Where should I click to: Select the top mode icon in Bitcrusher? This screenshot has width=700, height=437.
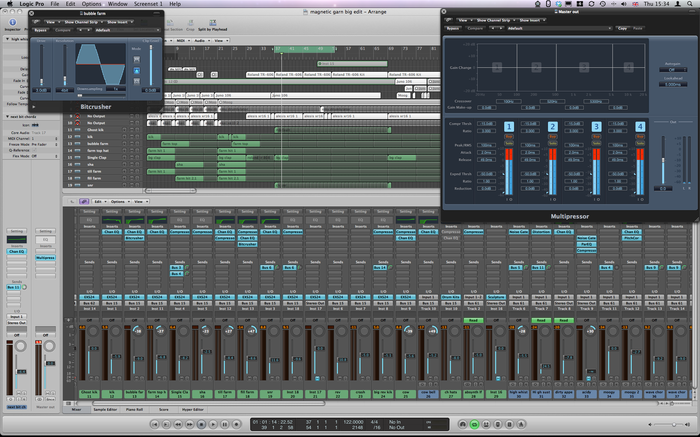coord(137,59)
